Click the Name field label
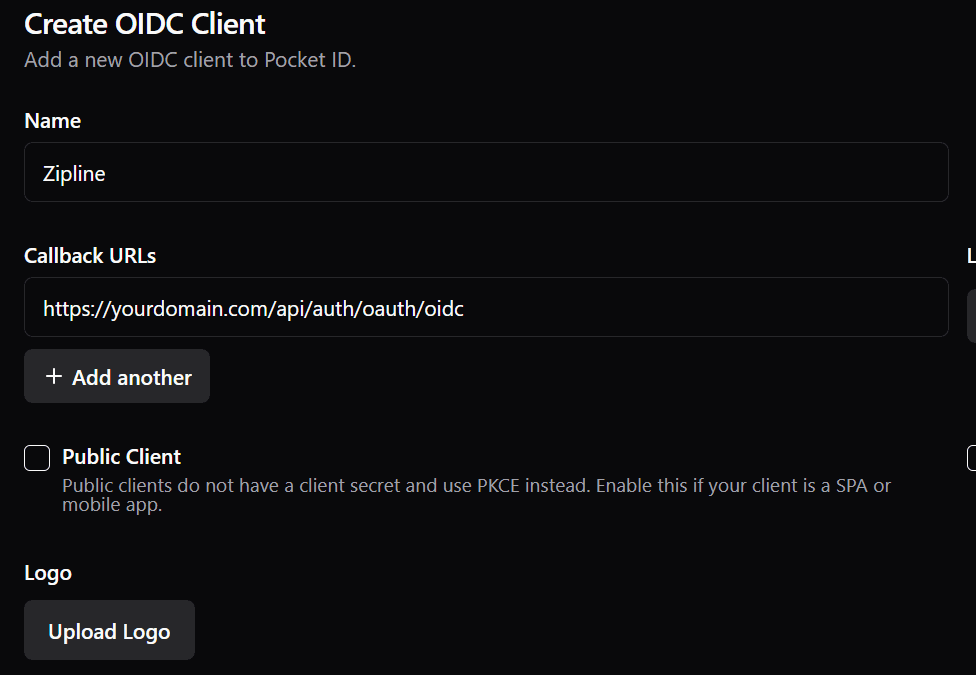 52,120
